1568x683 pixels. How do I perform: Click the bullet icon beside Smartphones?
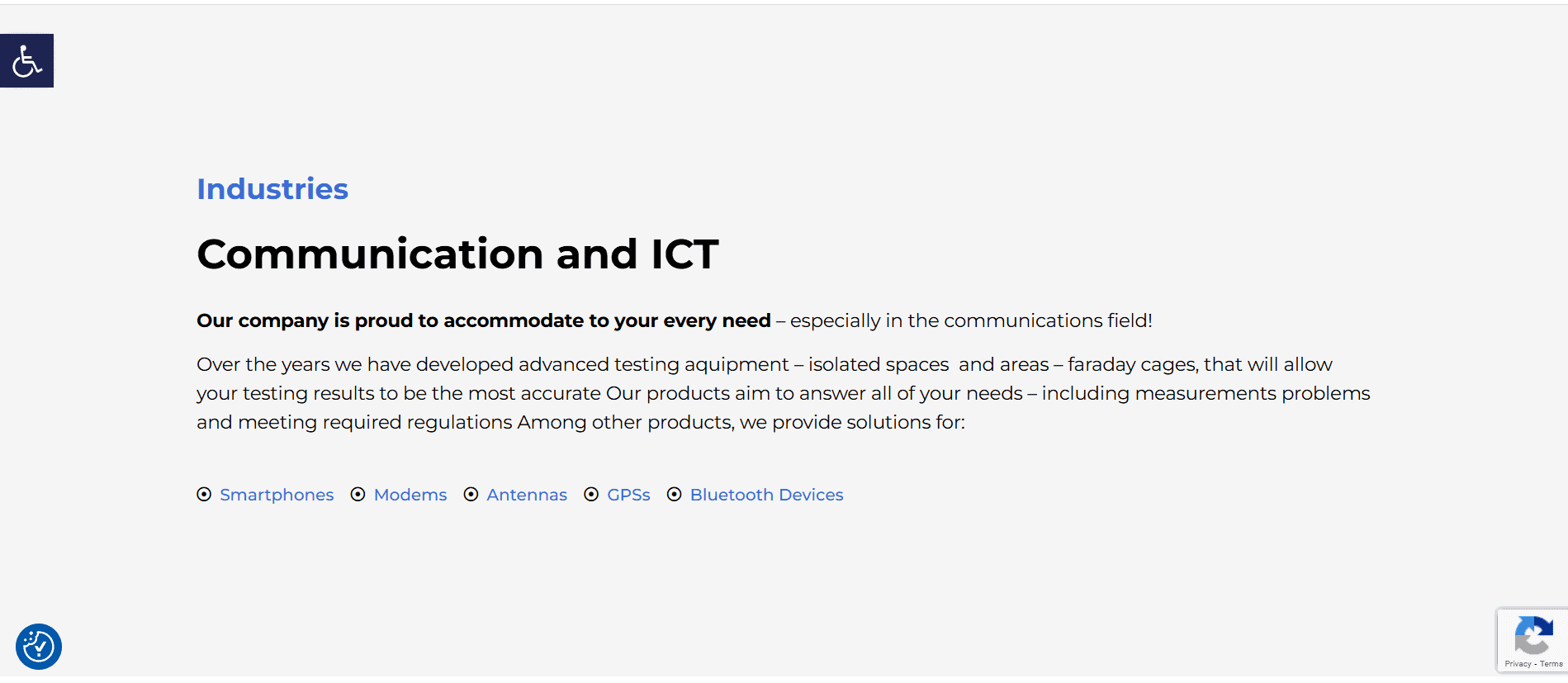point(204,495)
